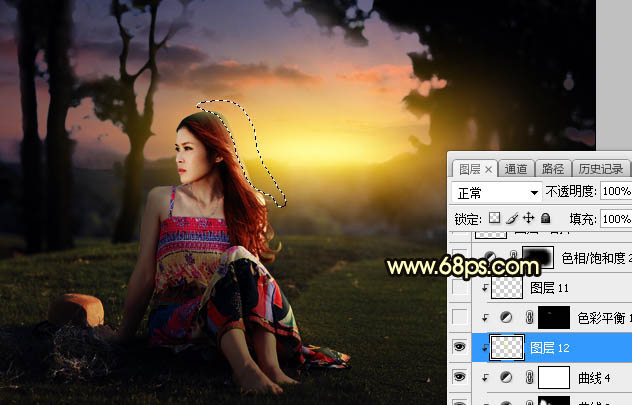
Task: Switch to the 路径 tab
Action: coord(553,169)
